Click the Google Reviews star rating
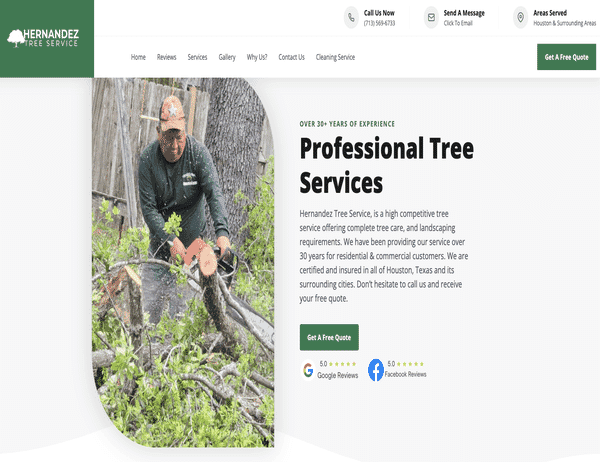Viewport: 600px width, 462px height. click(342, 364)
